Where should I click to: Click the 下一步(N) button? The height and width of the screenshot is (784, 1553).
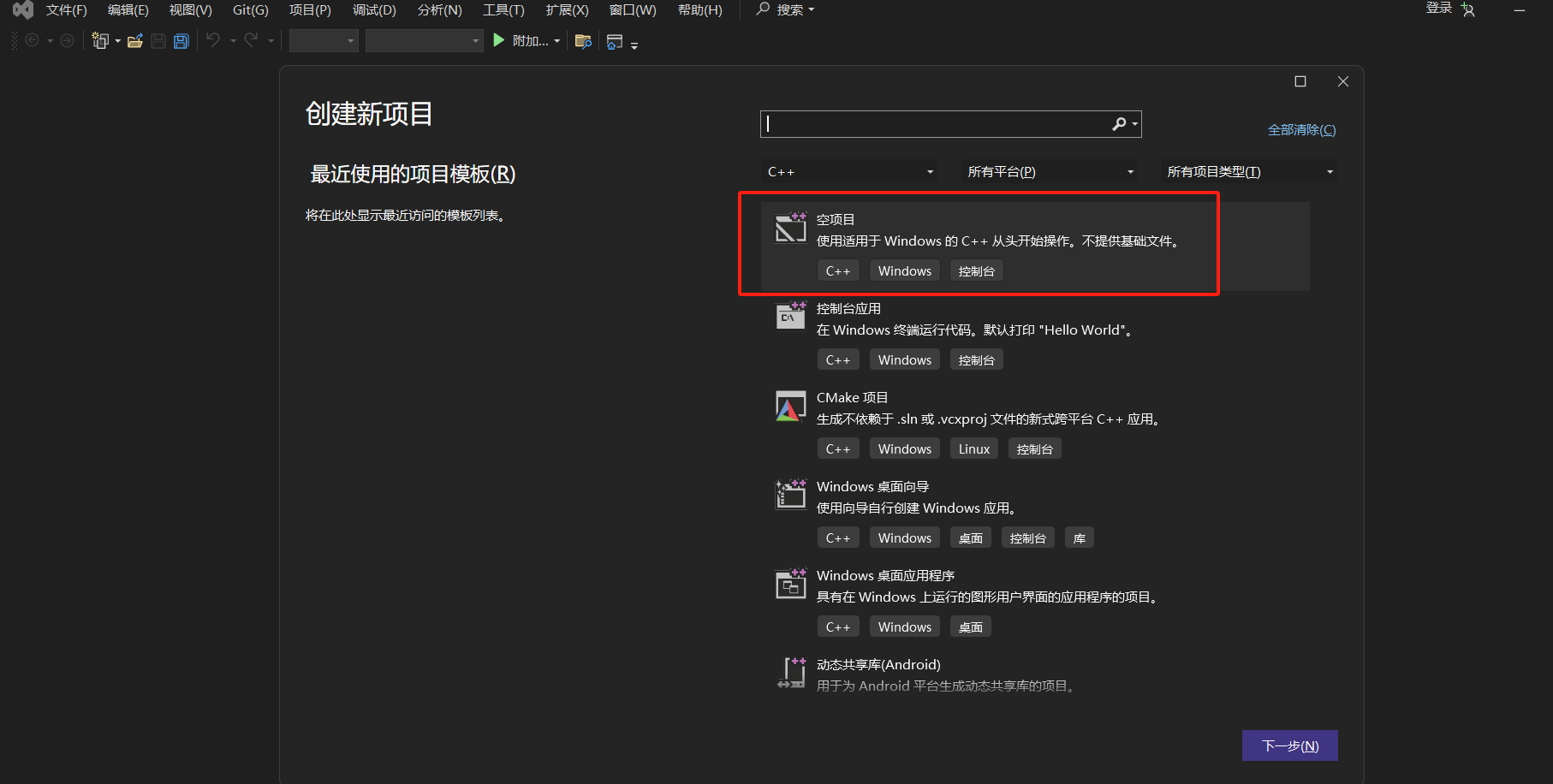[x=1289, y=745]
